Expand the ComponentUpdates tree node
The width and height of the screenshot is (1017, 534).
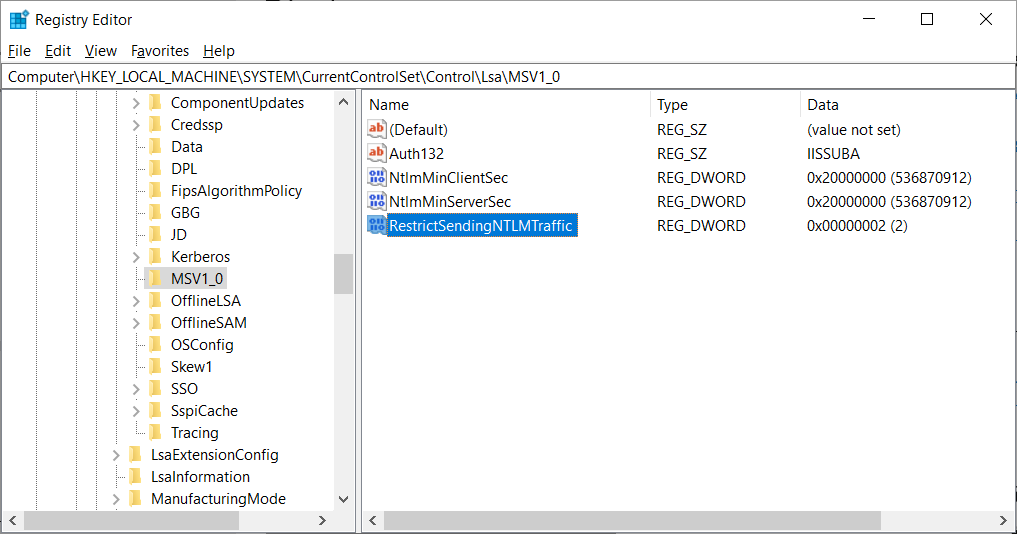click(136, 103)
